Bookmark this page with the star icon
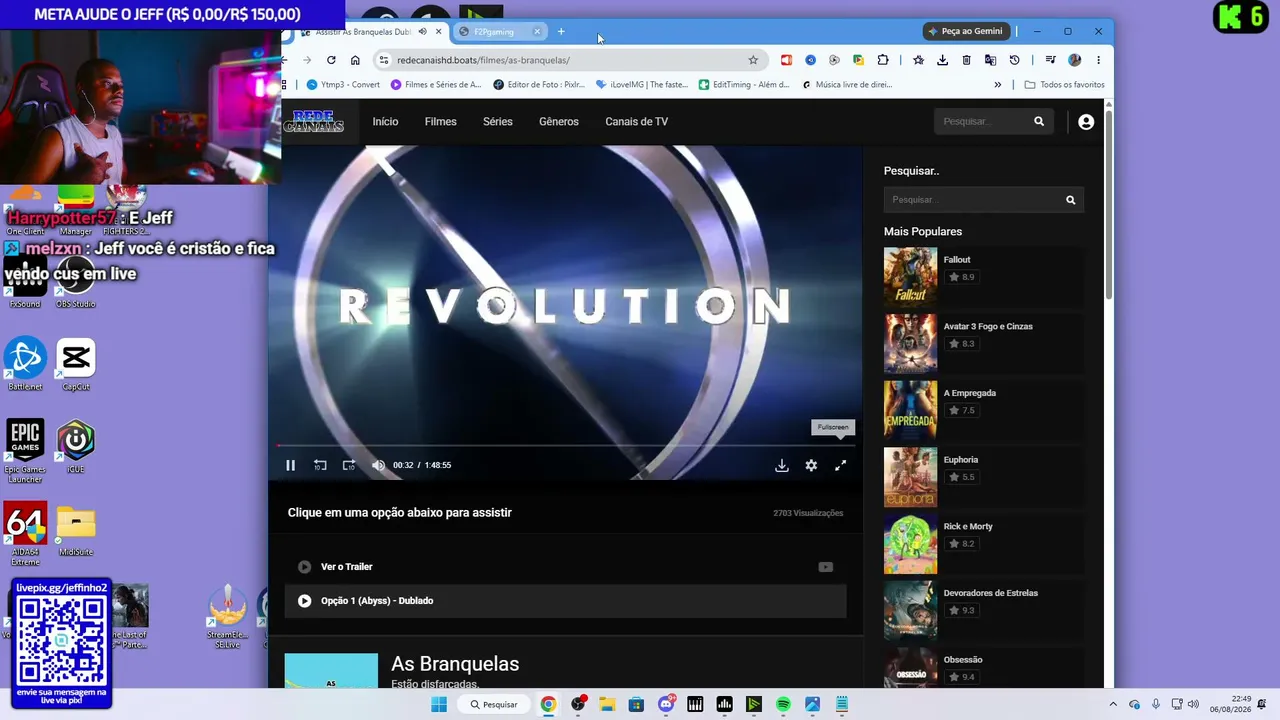The height and width of the screenshot is (720, 1280). tap(753, 60)
